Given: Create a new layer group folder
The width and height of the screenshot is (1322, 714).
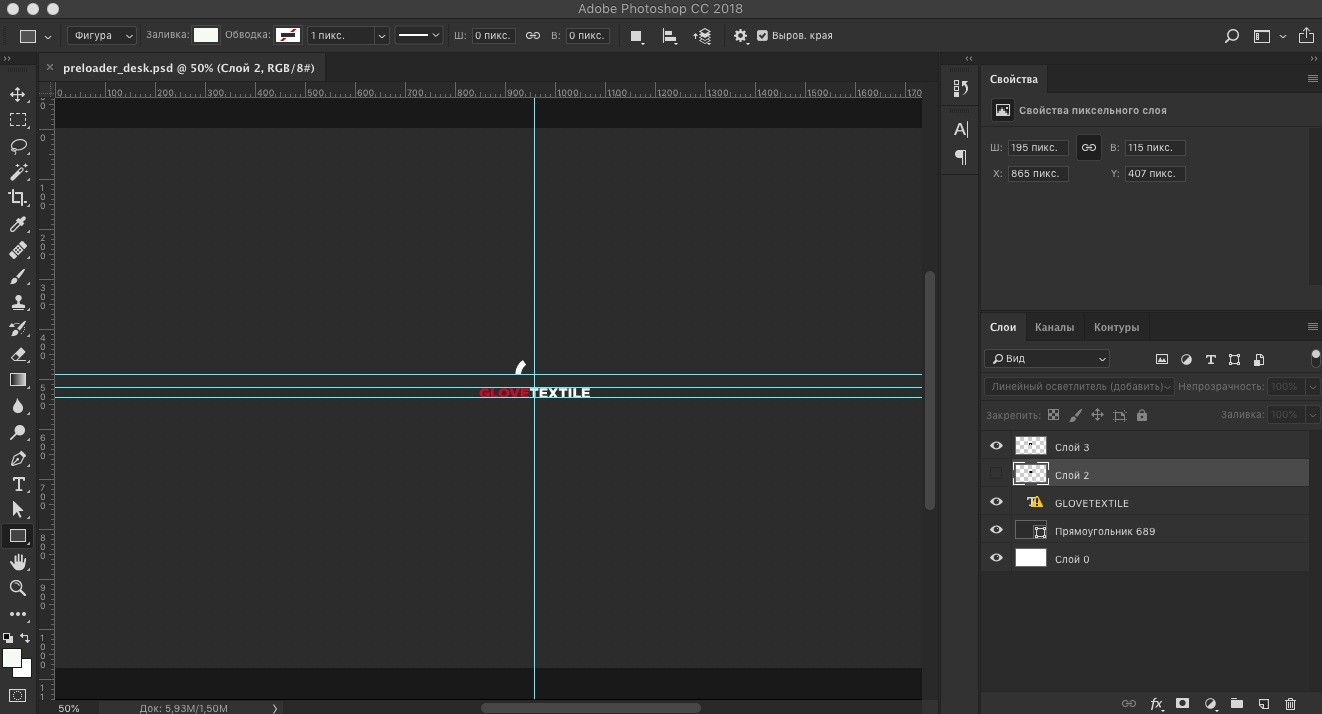Looking at the screenshot, I should point(1236,704).
